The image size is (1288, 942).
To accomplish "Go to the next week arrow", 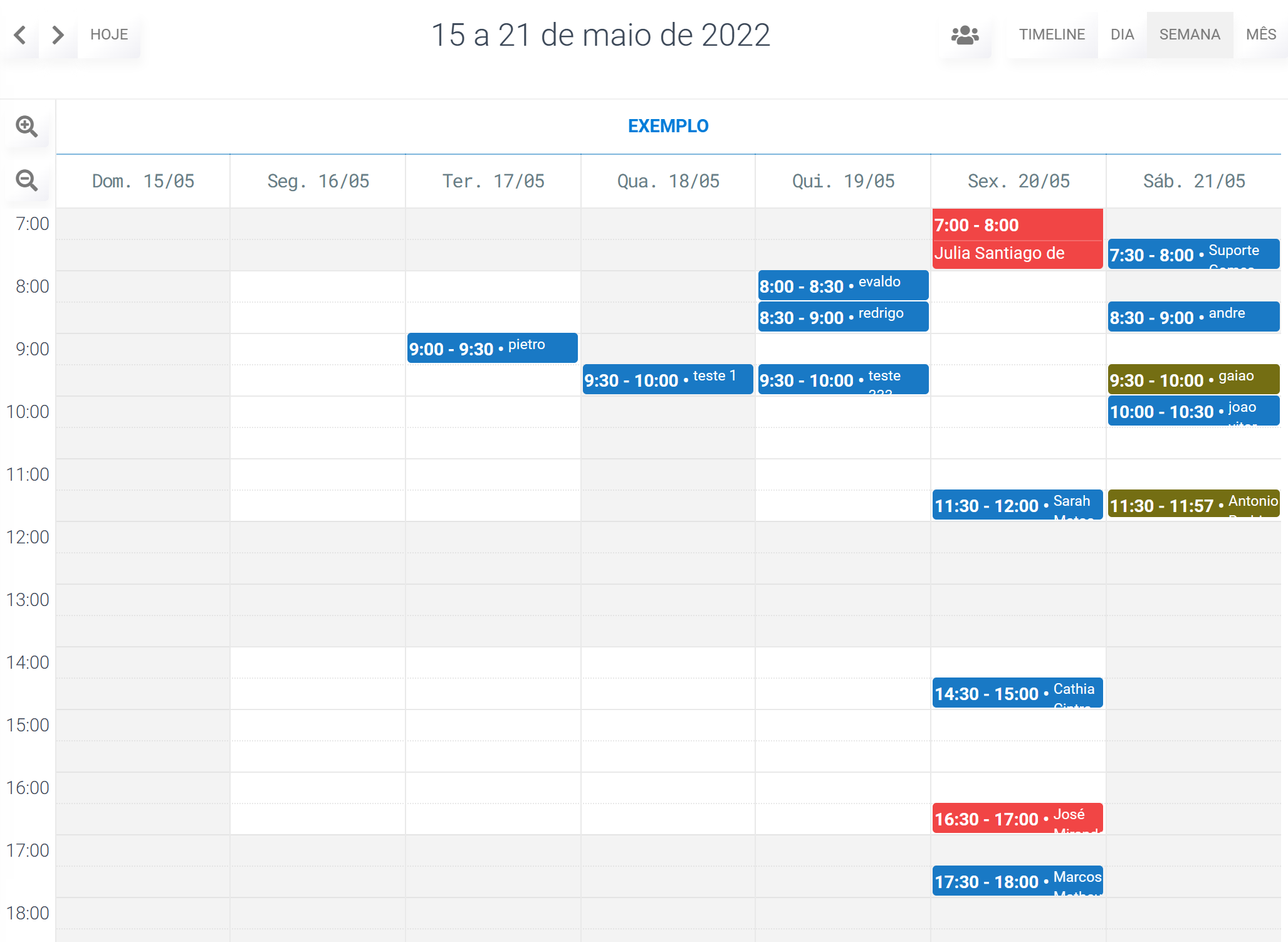I will [58, 34].
